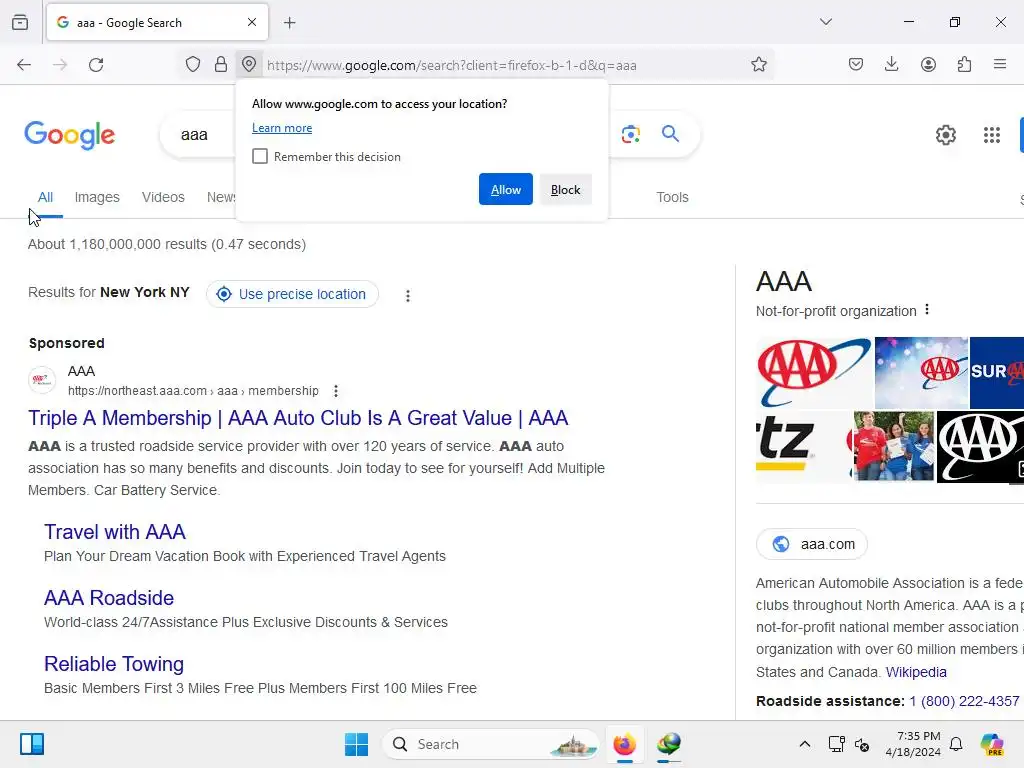
Task: Open Firefox application hamburger menu
Action: [1000, 65]
